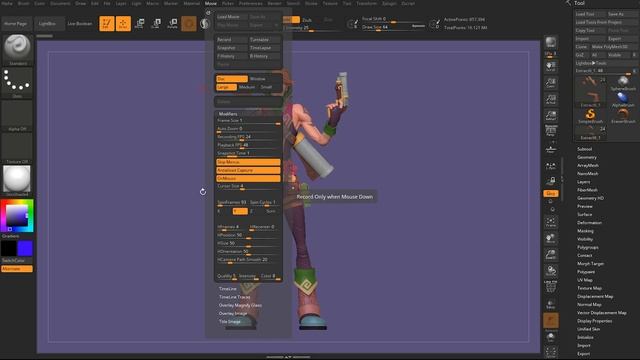
Task: Click the BPR render icon
Action: [551, 43]
